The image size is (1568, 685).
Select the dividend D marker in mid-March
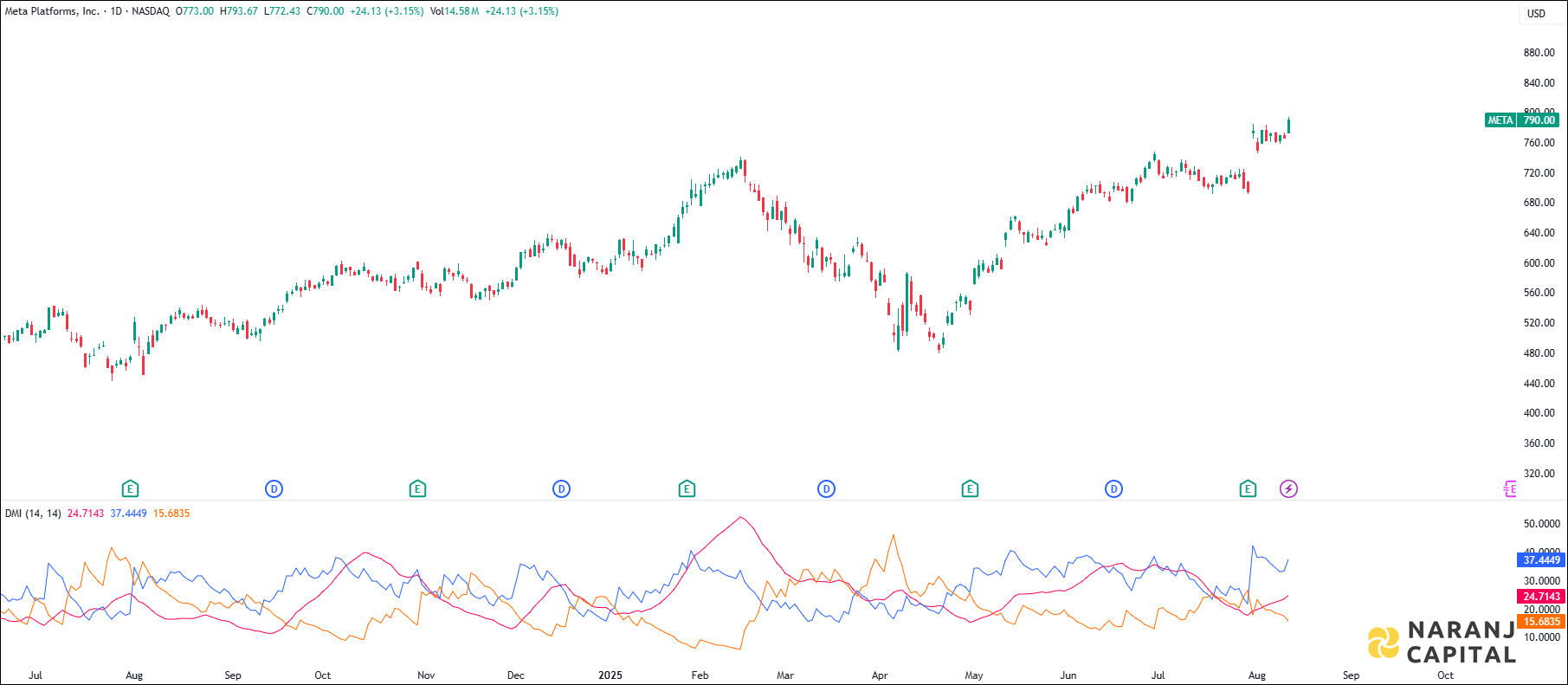(826, 489)
